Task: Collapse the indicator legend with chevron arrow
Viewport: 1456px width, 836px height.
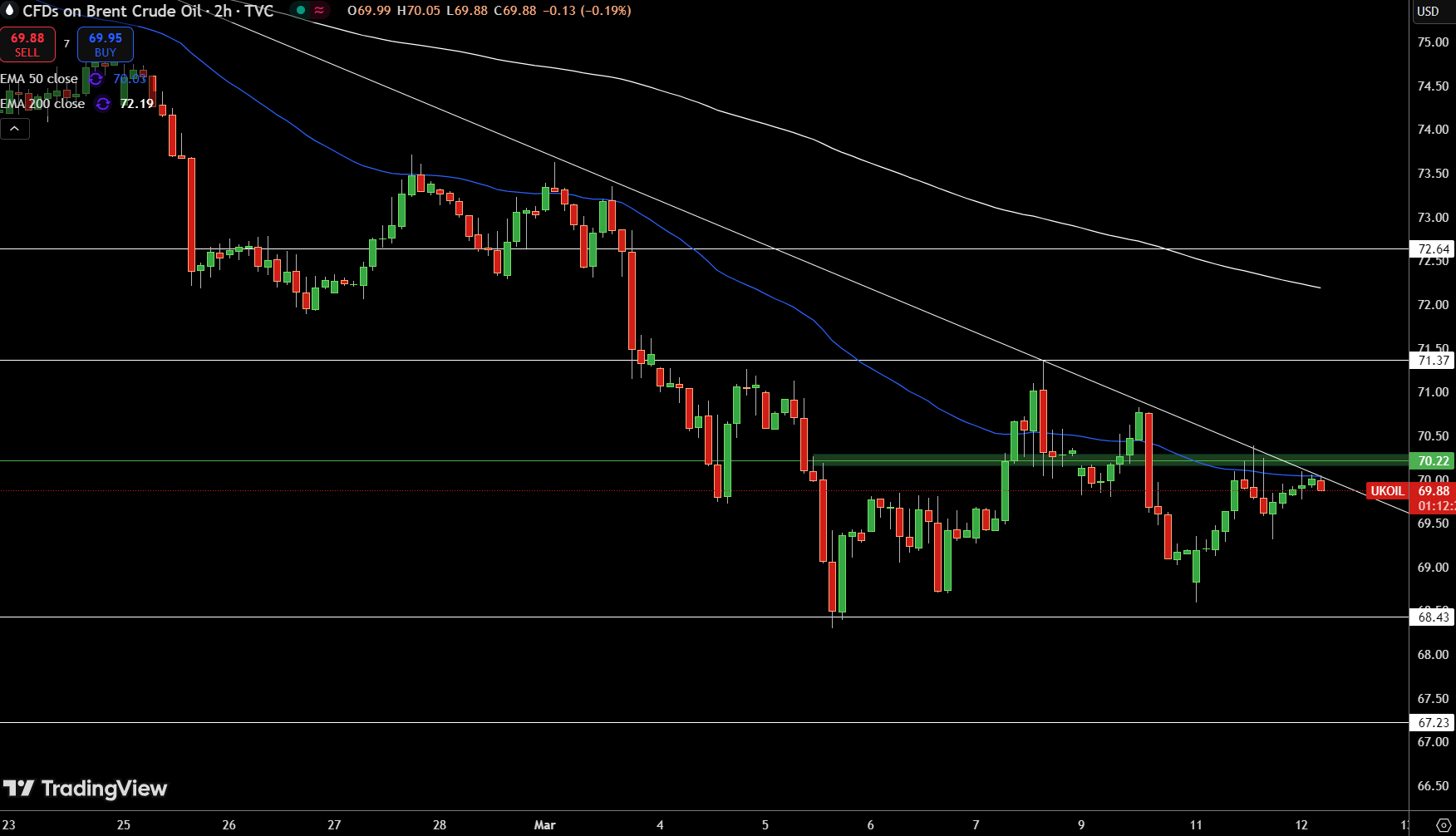Action: (15, 129)
